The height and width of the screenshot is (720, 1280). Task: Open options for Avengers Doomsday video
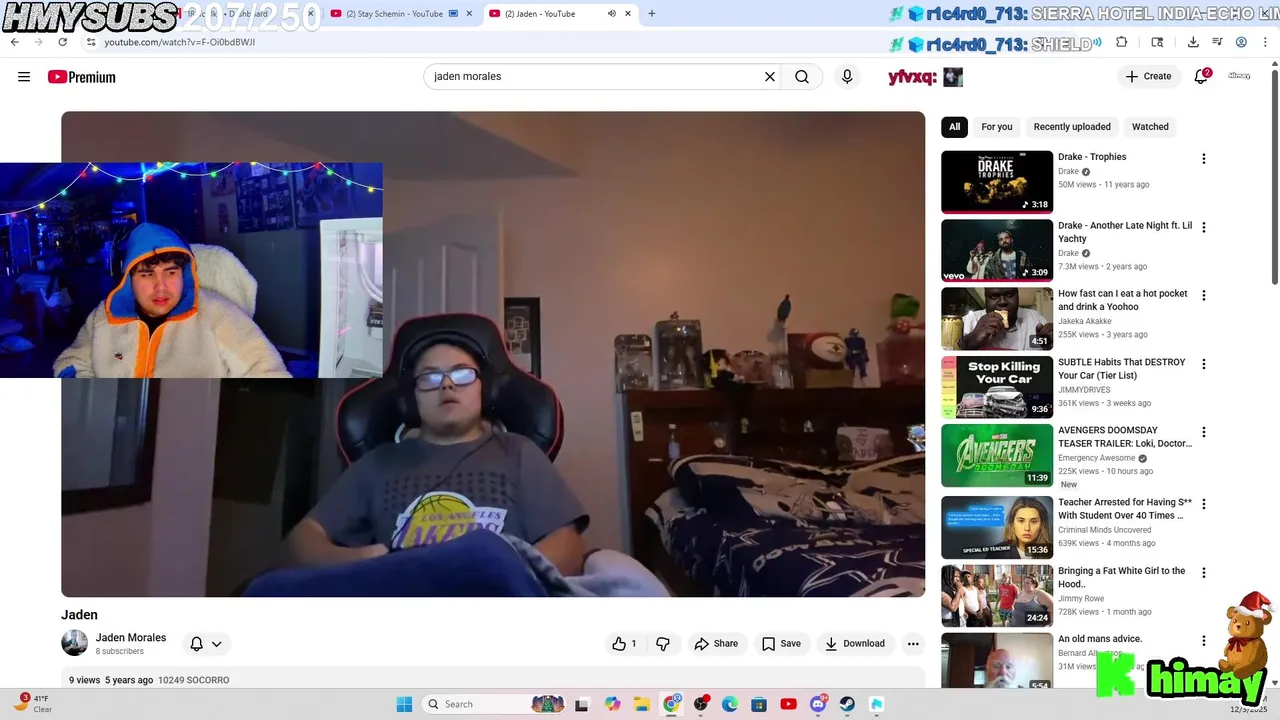pos(1203,432)
